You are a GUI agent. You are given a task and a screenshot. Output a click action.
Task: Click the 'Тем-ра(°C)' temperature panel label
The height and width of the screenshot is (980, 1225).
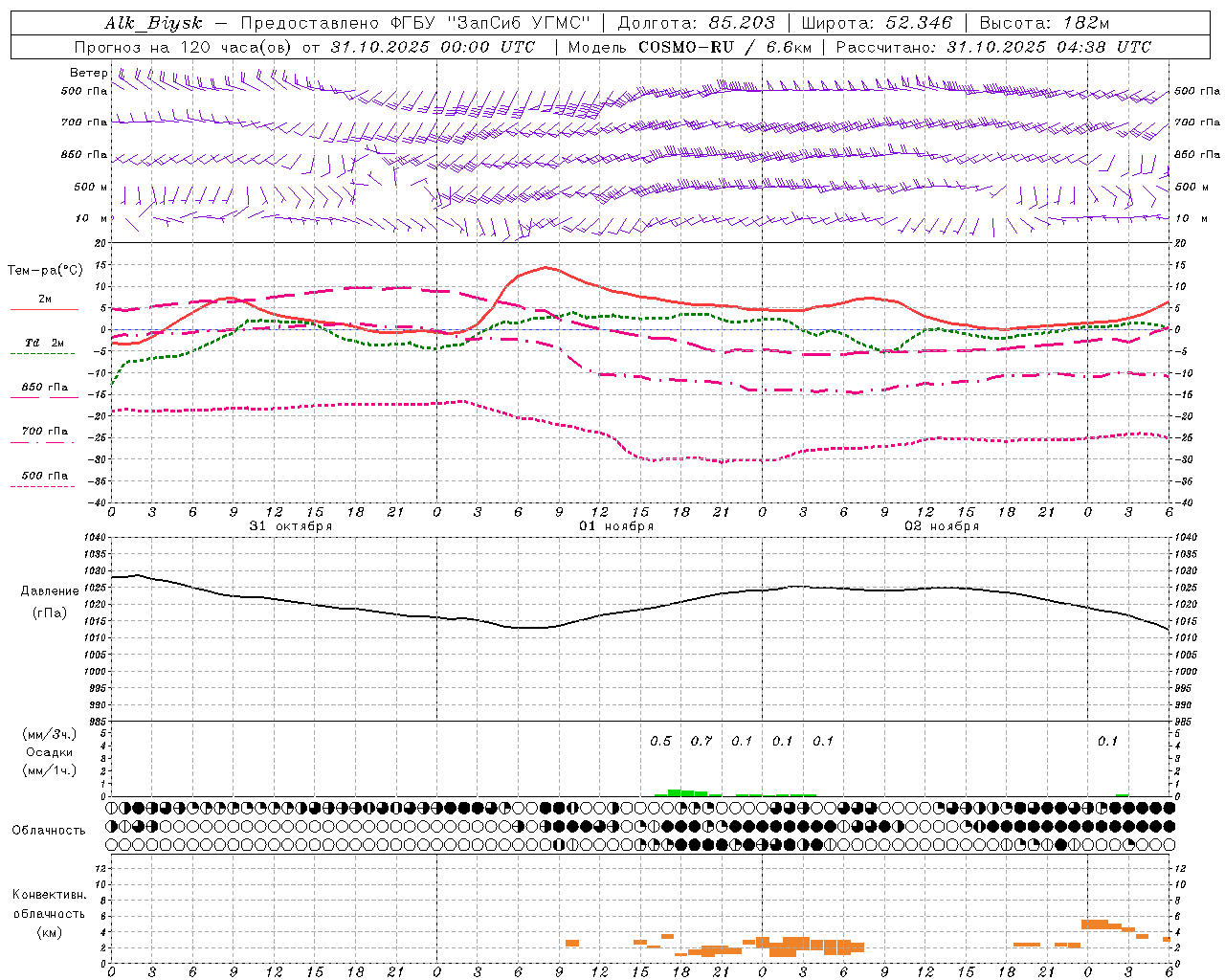(x=46, y=271)
